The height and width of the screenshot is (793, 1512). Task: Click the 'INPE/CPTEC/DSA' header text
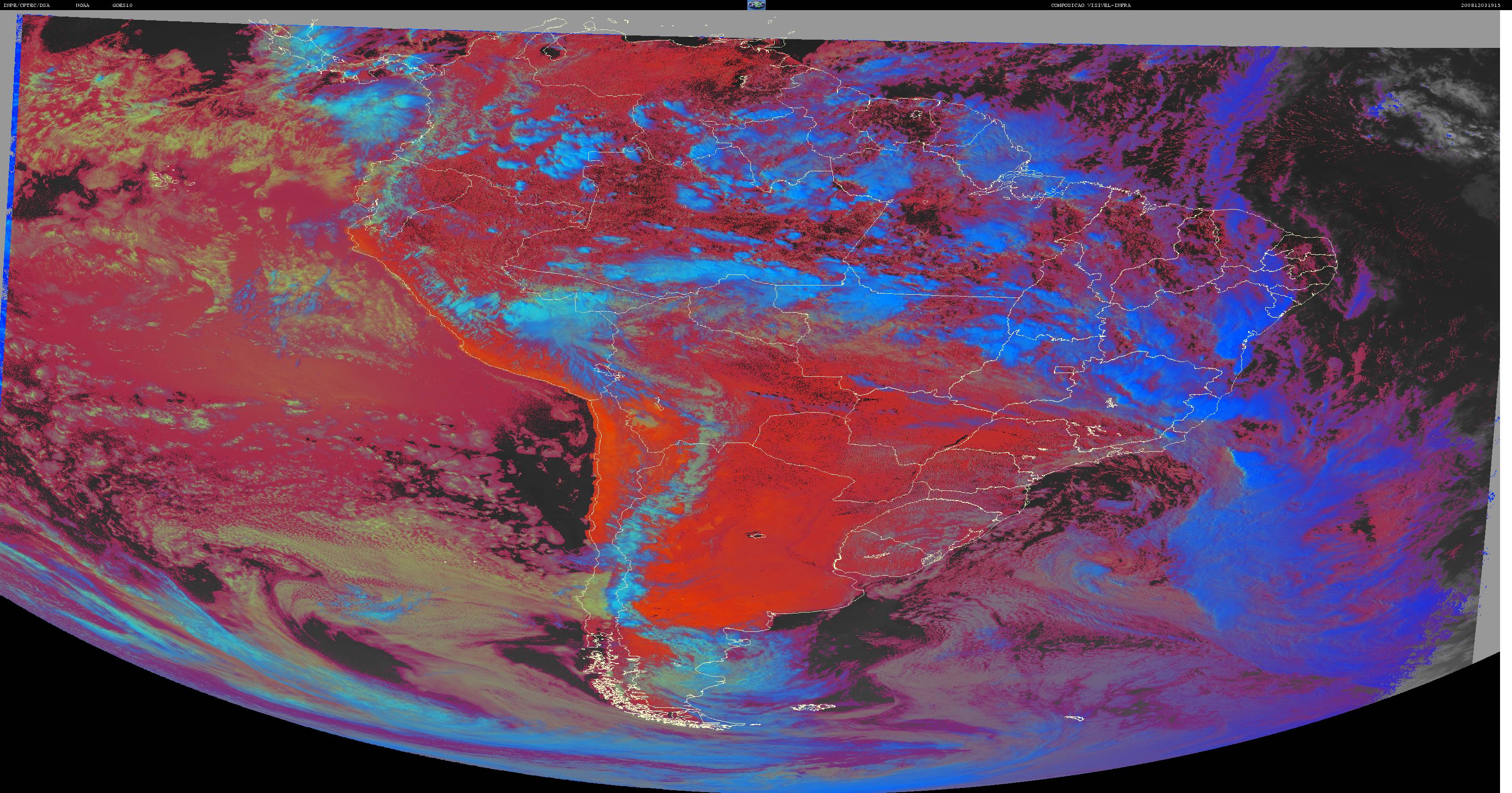coord(26,5)
